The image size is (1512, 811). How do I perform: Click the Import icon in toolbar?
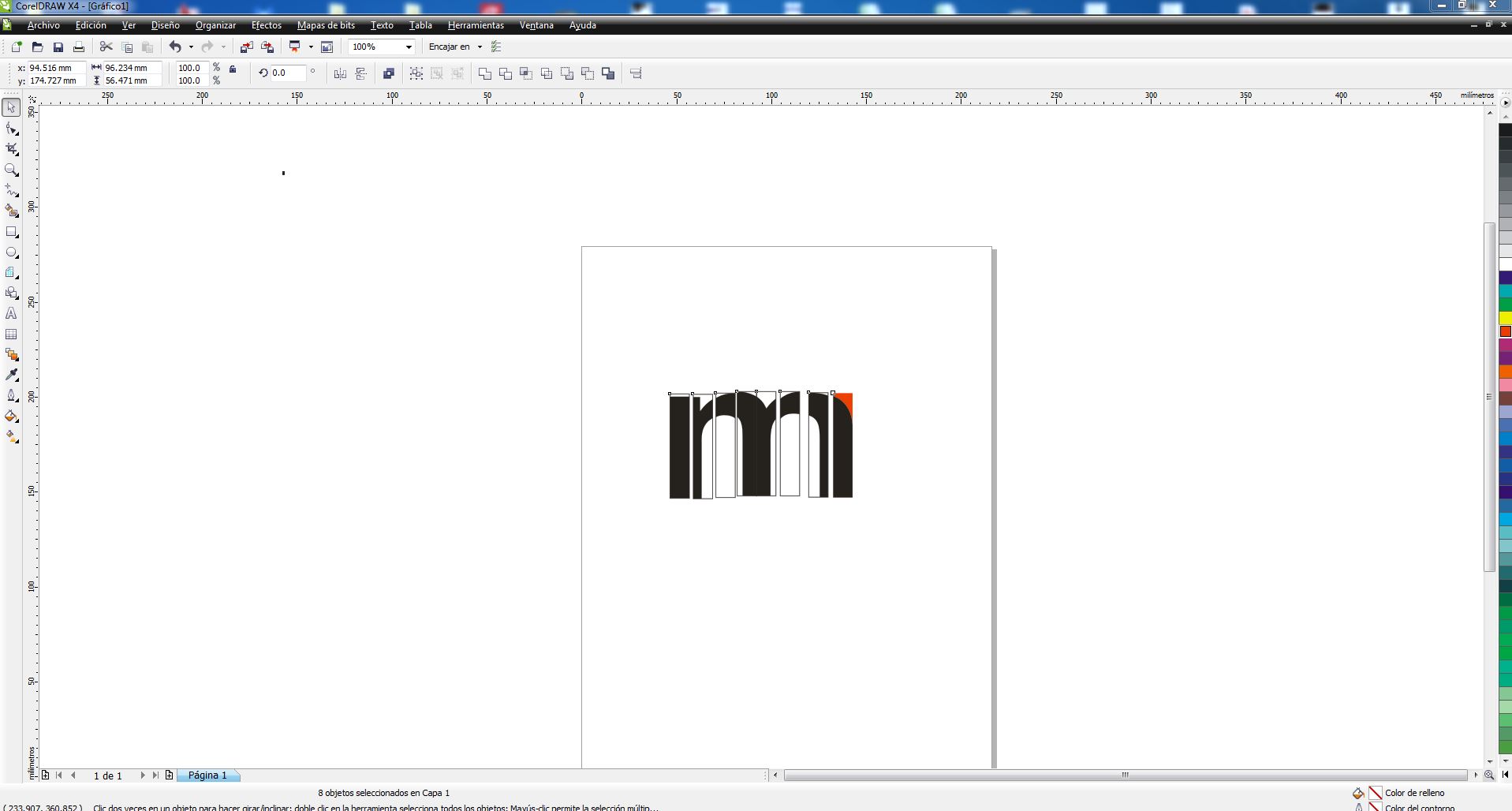pyautogui.click(x=246, y=47)
